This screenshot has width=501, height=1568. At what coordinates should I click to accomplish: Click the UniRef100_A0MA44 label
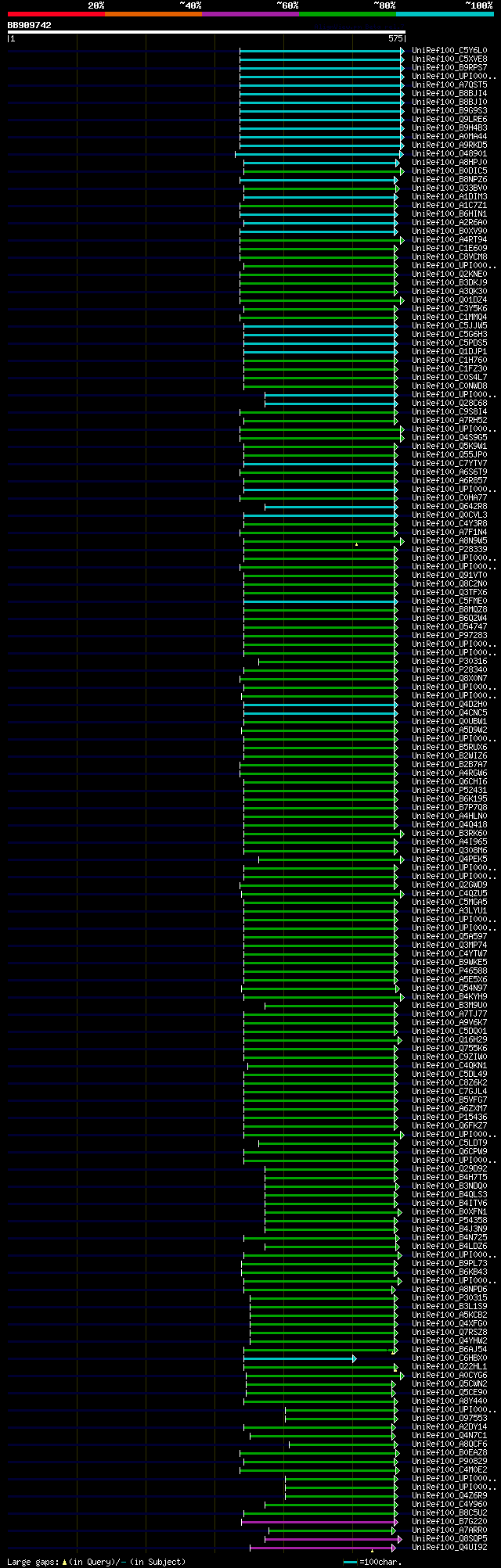[449, 137]
